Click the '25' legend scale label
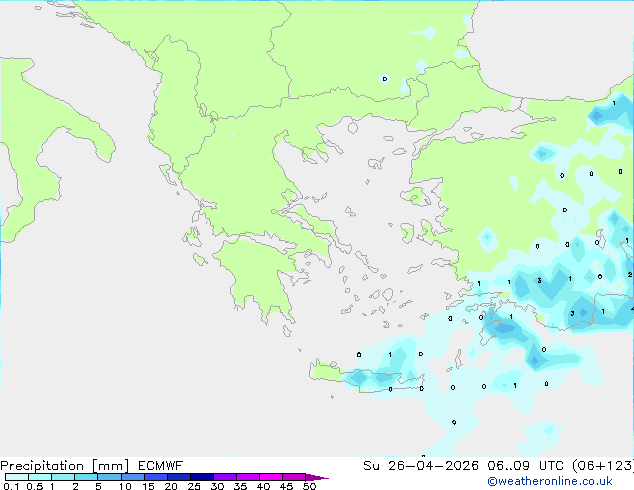 [x=194, y=486]
